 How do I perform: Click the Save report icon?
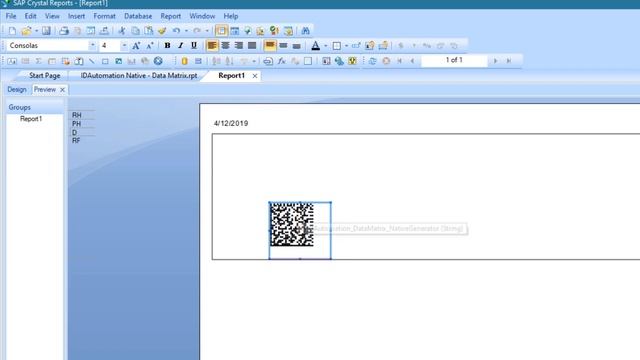click(46, 31)
